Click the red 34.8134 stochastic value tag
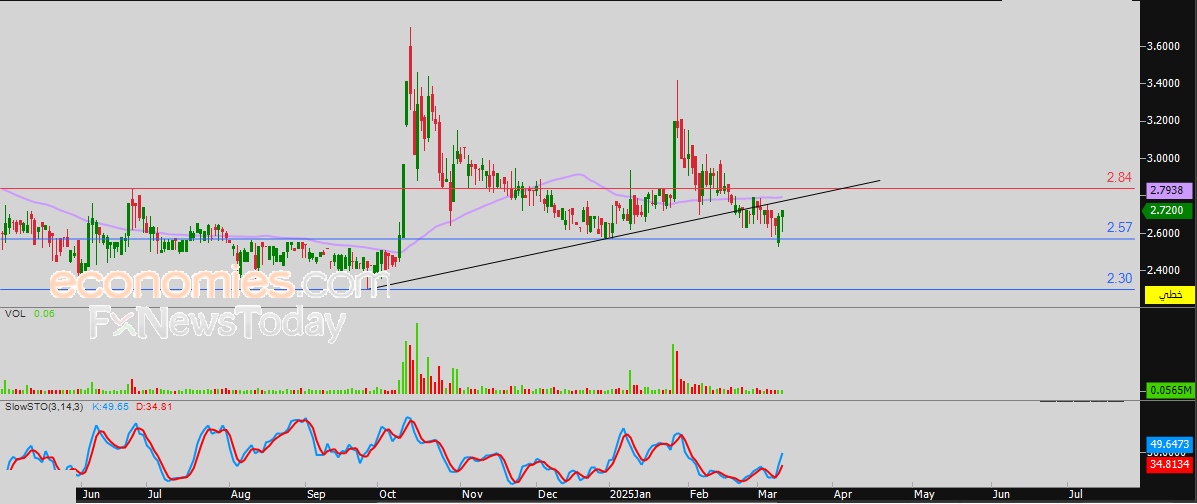Image resolution: width=1197 pixels, height=504 pixels. click(x=1170, y=462)
